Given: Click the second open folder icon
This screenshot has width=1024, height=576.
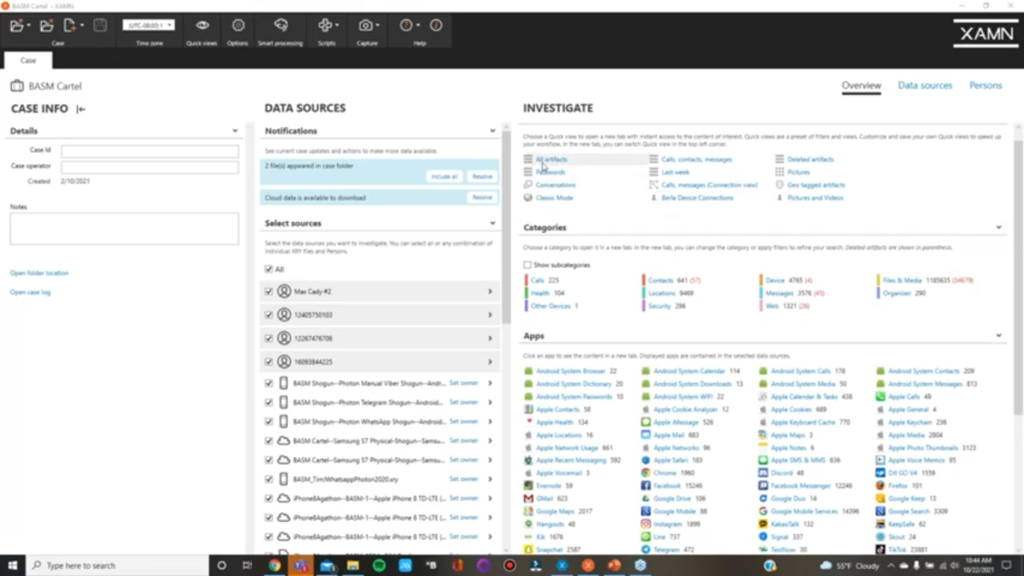Looking at the screenshot, I should point(46,25).
